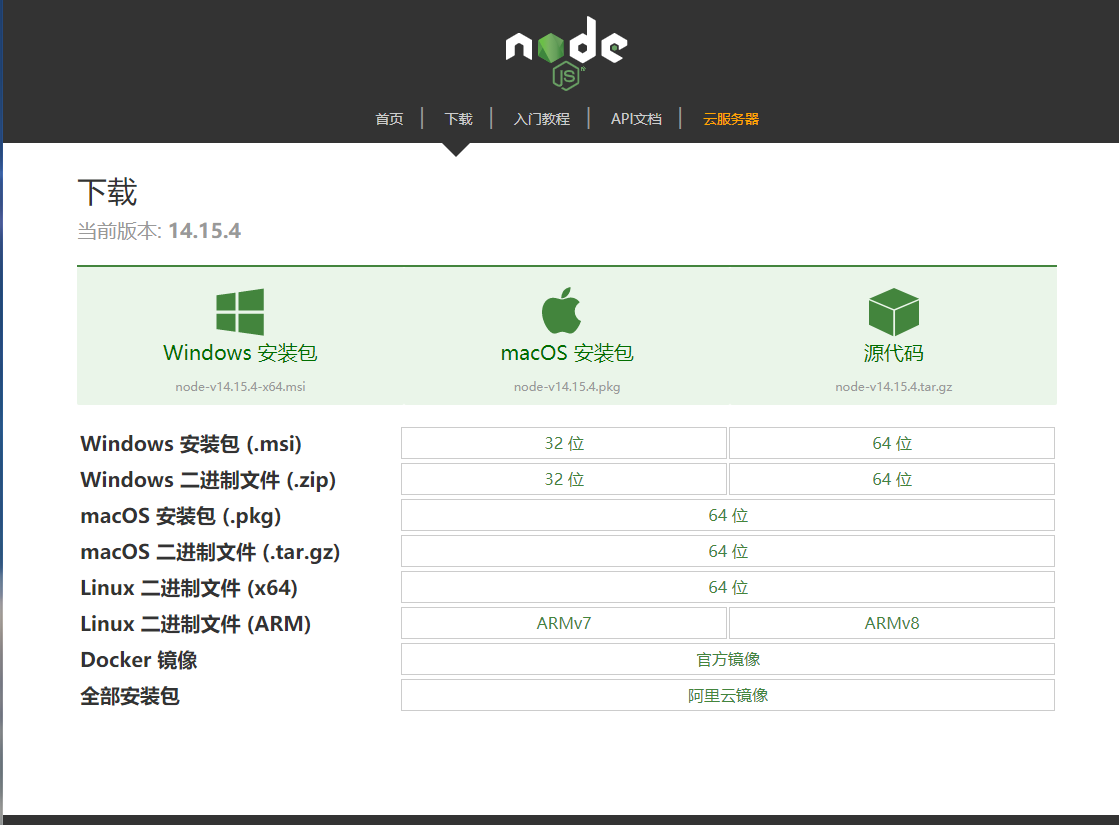This screenshot has height=825, width=1119.
Task: Select 64 位 for Windows 安装包 (.msi)
Action: coord(892,443)
